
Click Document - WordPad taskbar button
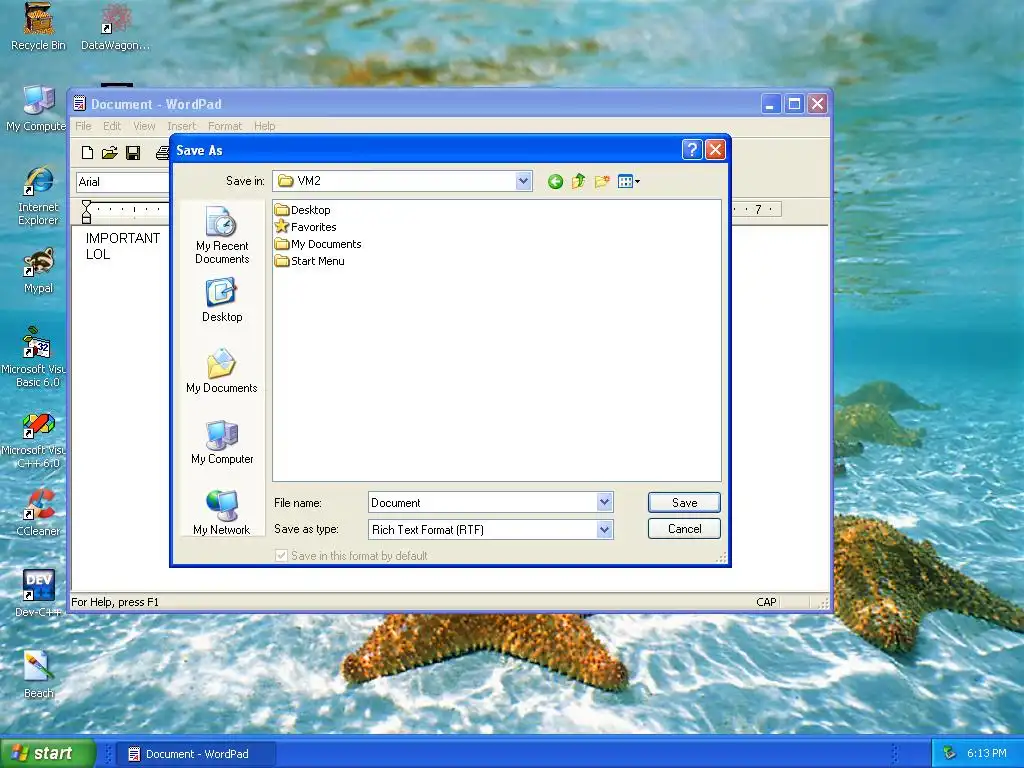[x=196, y=754]
